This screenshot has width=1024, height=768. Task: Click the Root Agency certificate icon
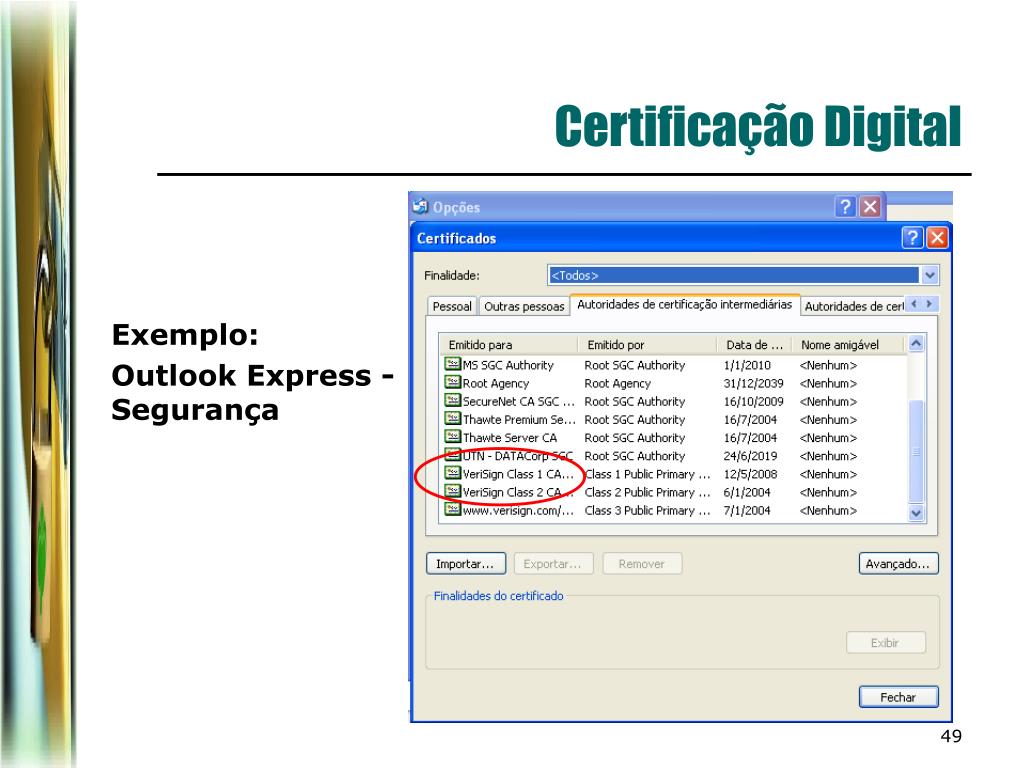(x=452, y=383)
